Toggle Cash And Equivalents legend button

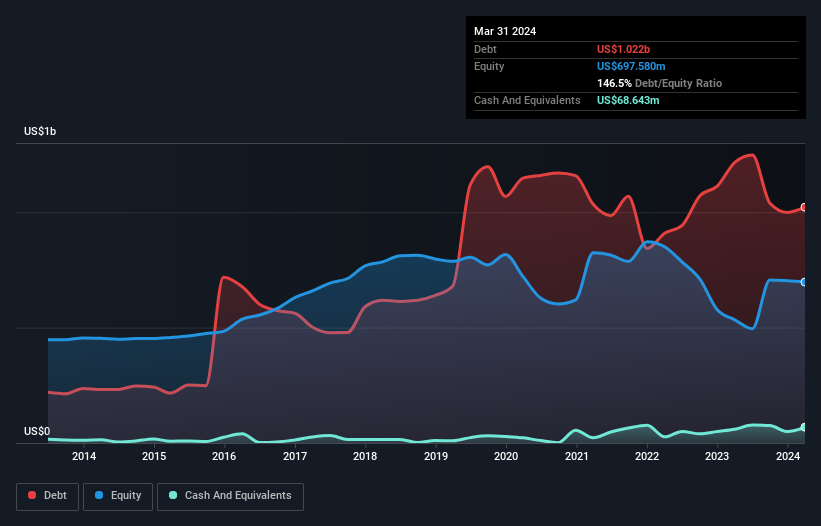click(x=230, y=496)
